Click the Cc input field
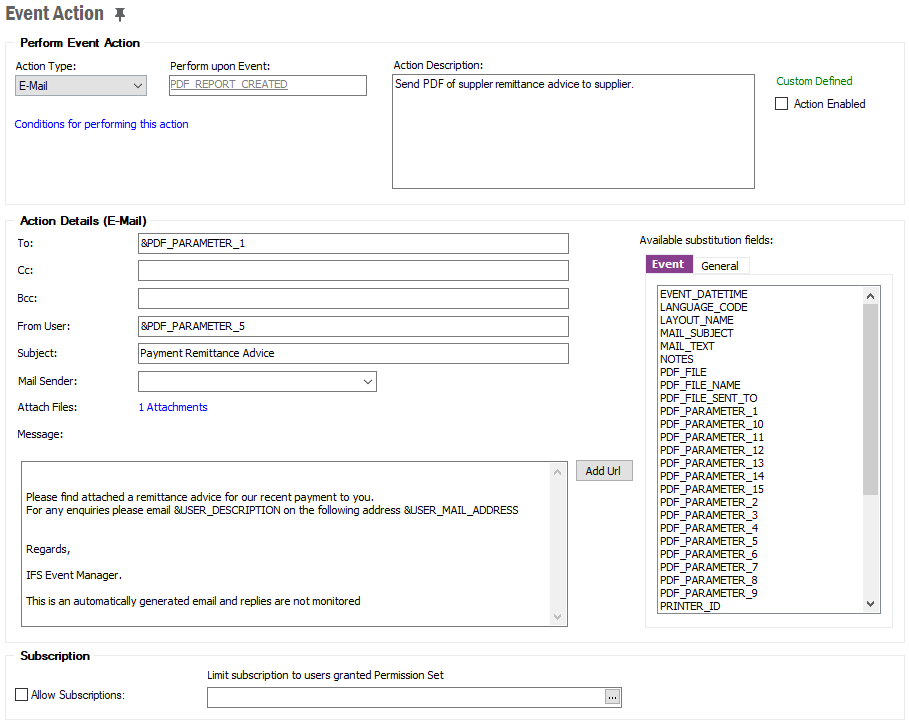 352,271
